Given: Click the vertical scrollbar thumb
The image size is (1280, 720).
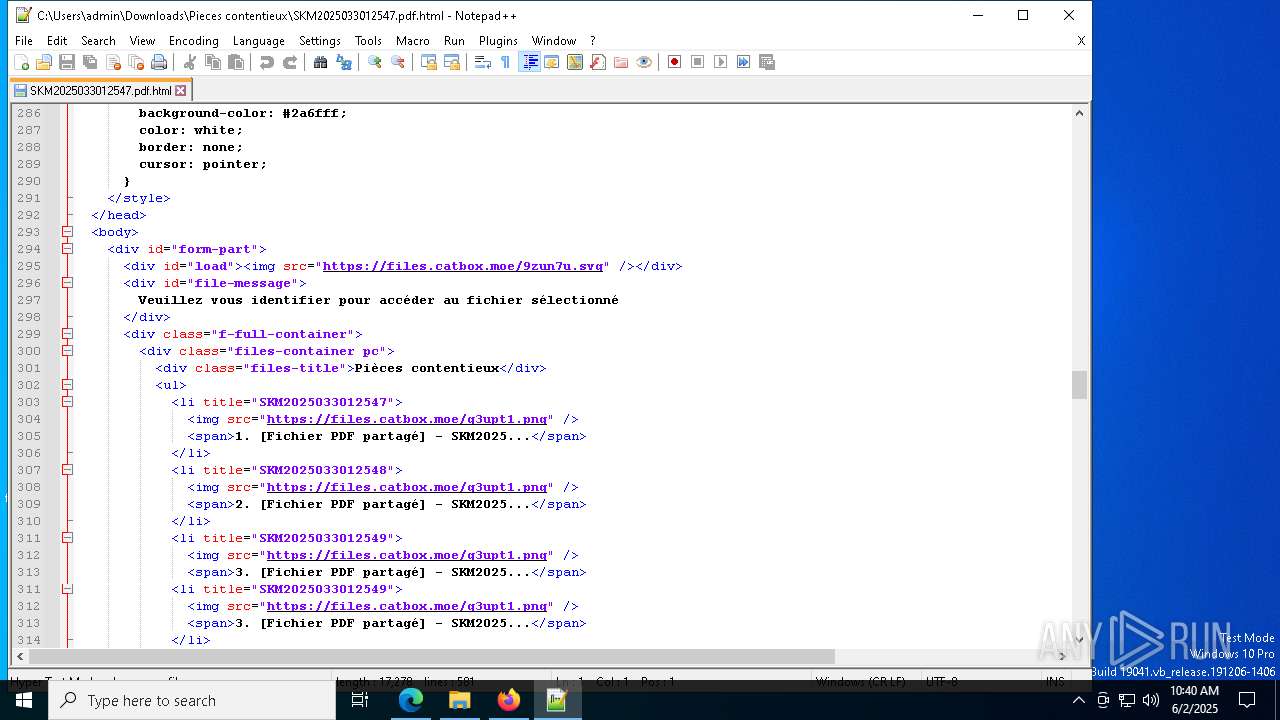Looking at the screenshot, I should (1079, 384).
